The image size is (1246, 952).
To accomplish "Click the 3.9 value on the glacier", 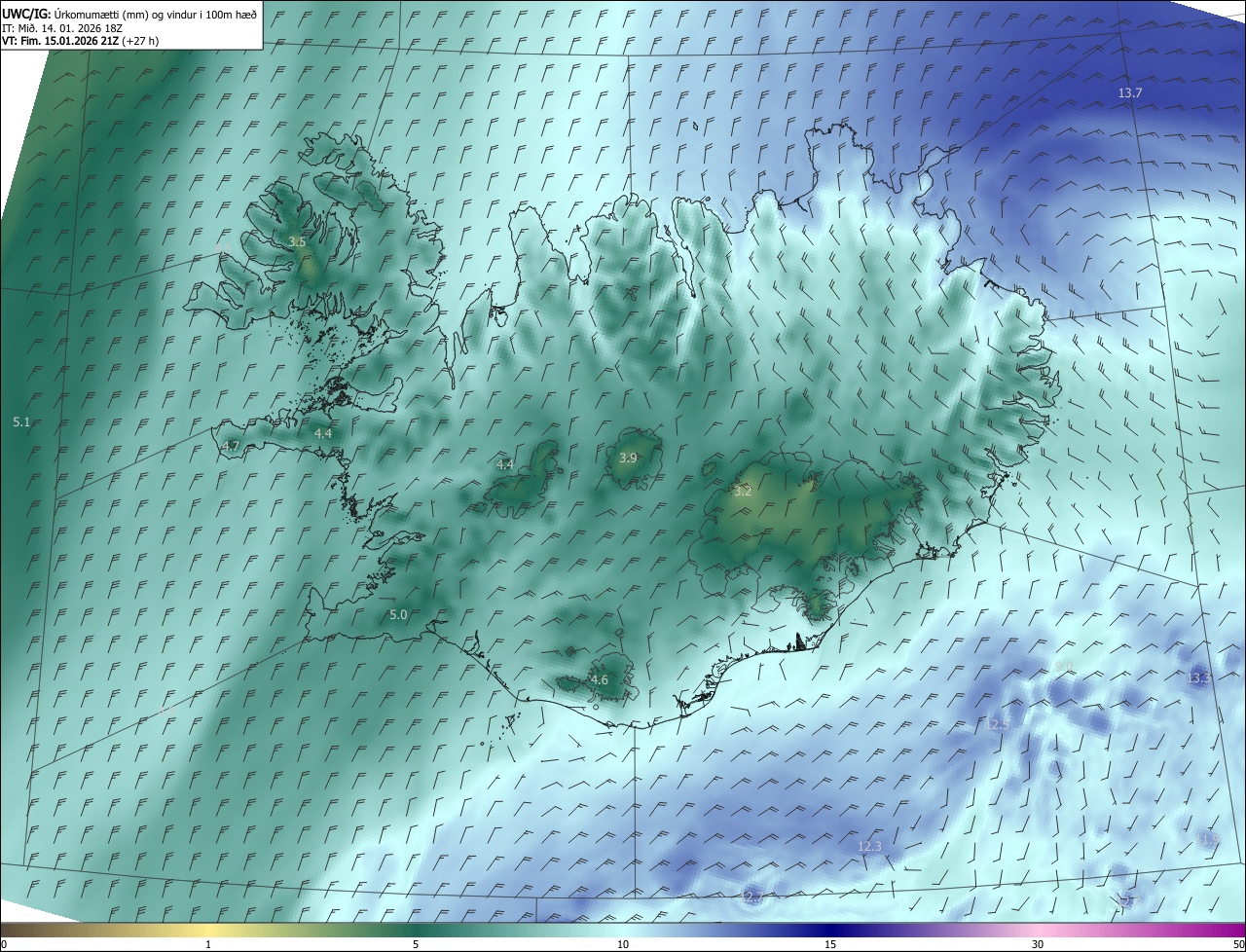I will pyautogui.click(x=628, y=458).
